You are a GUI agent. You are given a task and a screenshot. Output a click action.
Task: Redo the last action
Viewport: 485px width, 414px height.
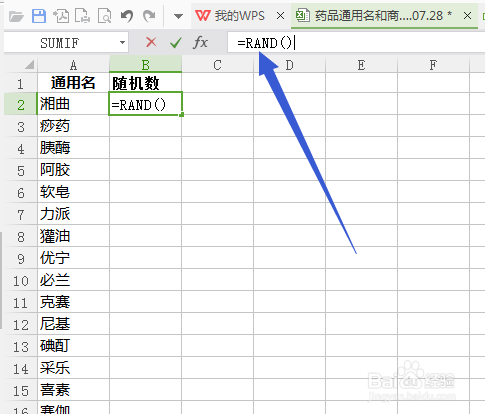tap(149, 16)
